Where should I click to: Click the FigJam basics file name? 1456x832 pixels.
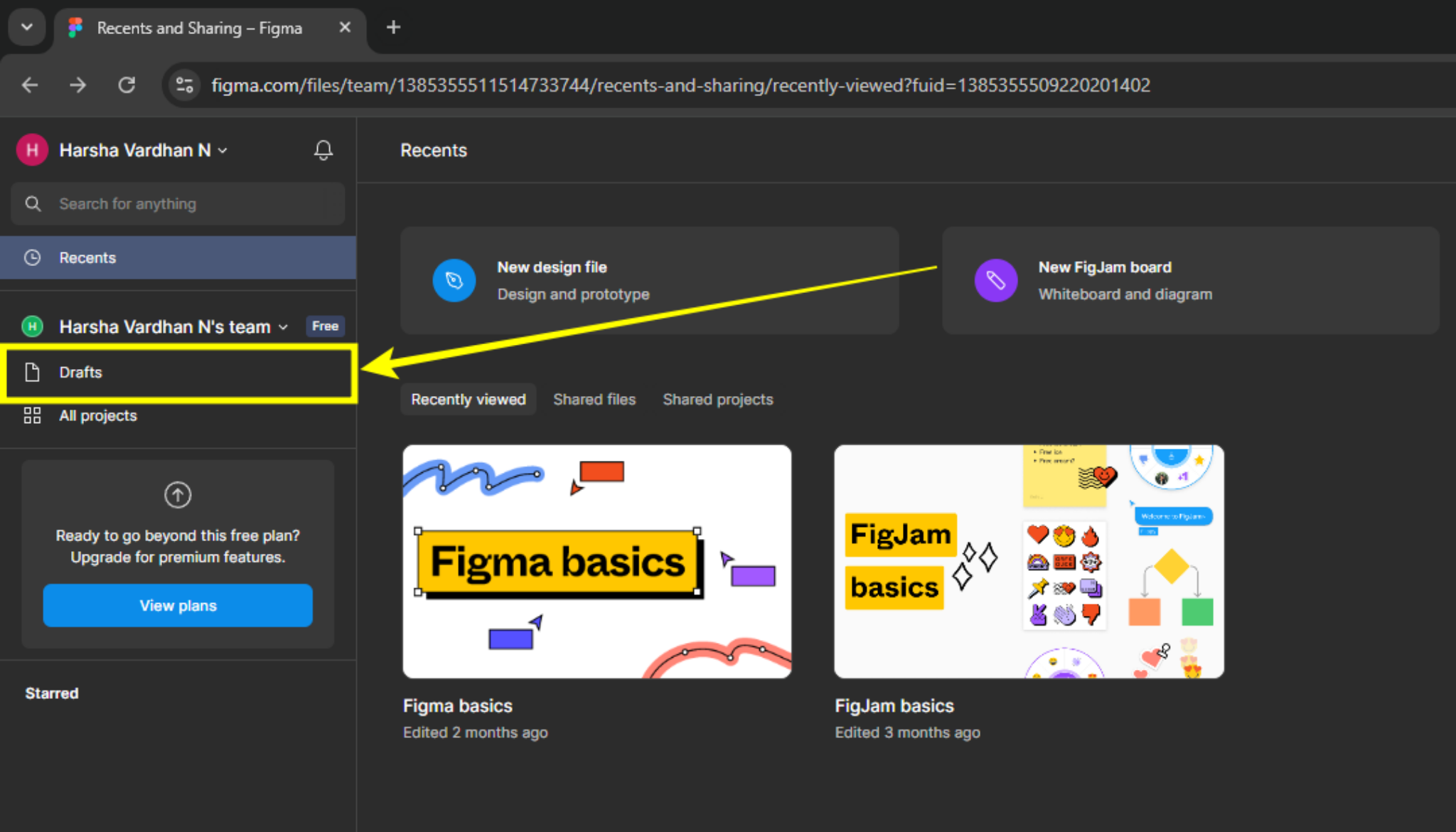(x=894, y=705)
